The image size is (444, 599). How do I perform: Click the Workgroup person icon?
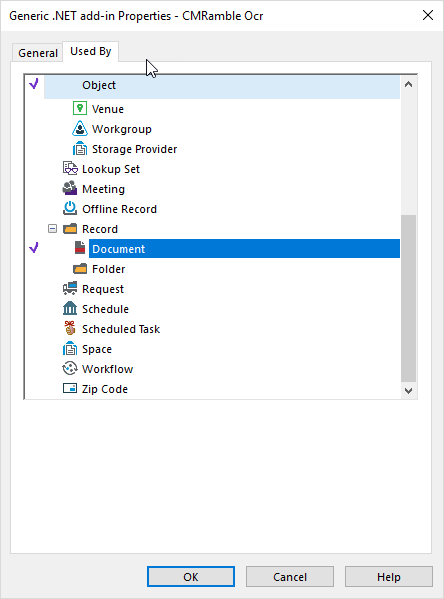tap(79, 129)
